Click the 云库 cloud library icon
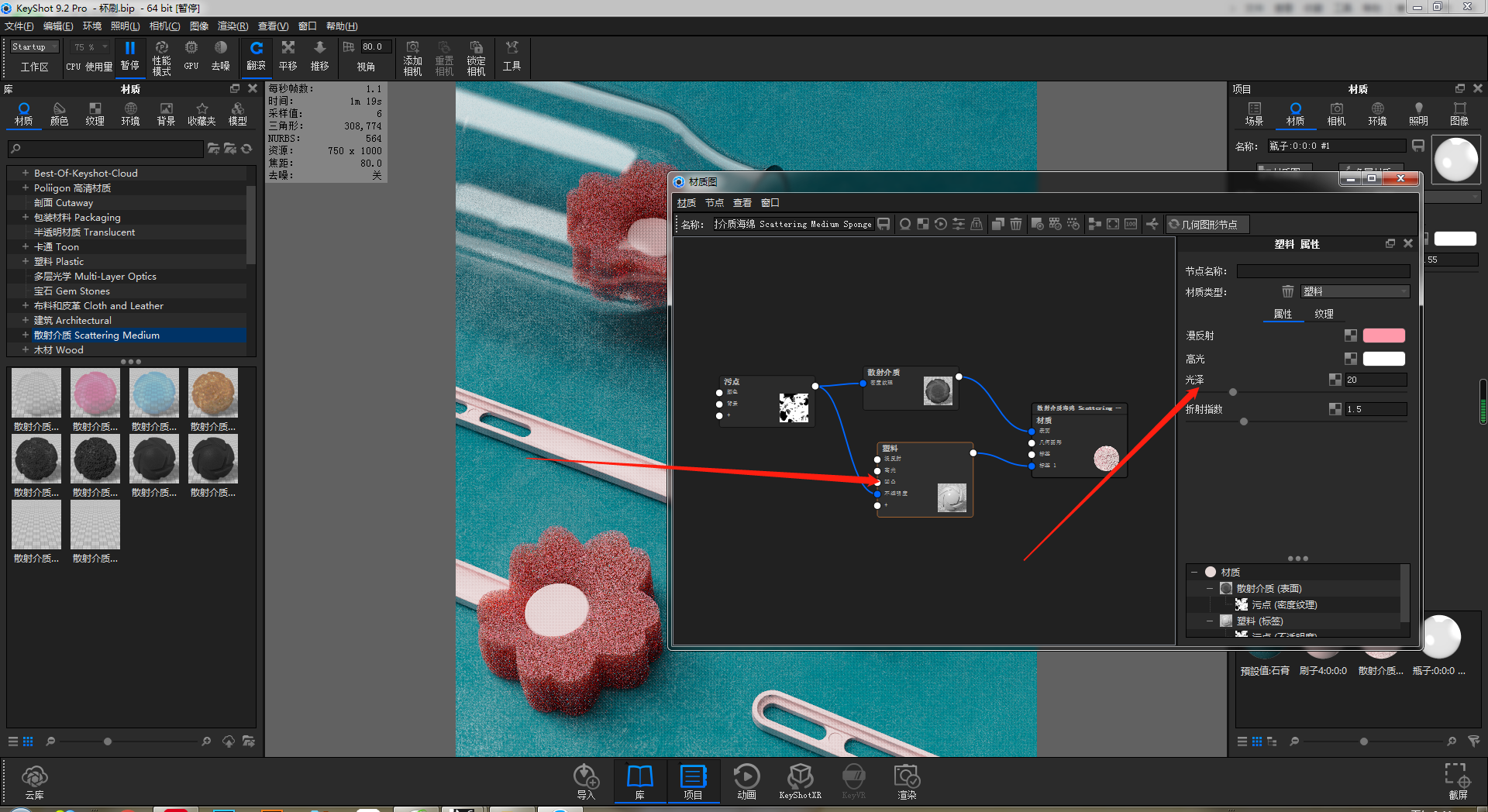The width and height of the screenshot is (1488, 812). click(x=34, y=781)
